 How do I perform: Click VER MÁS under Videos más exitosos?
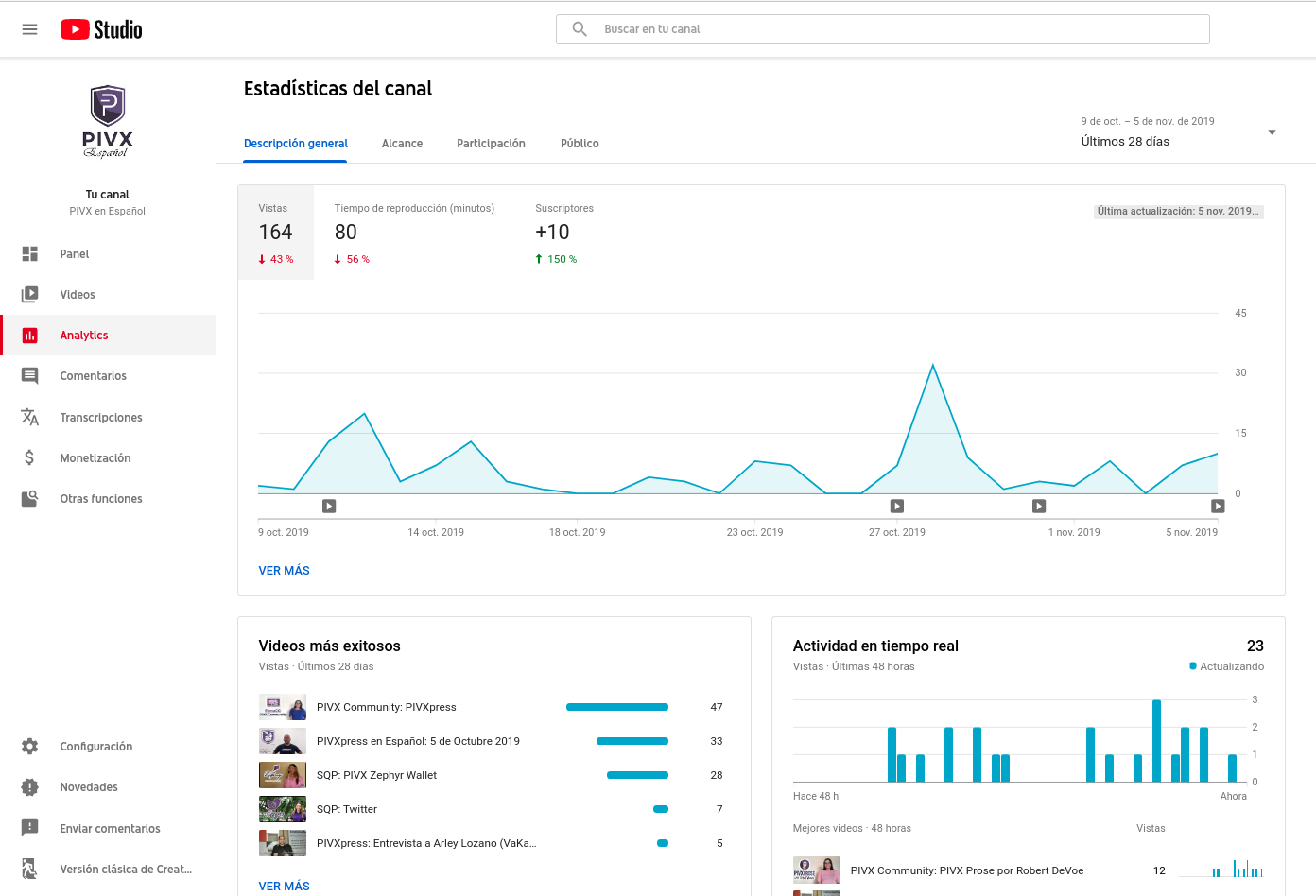[285, 887]
